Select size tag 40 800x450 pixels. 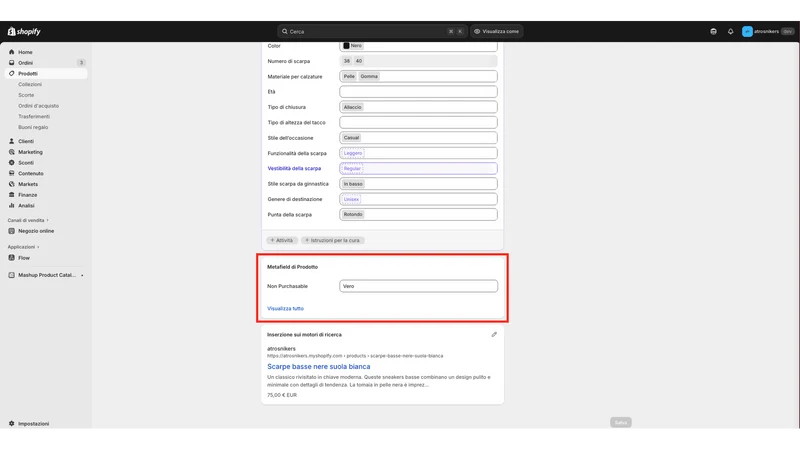tap(359, 61)
